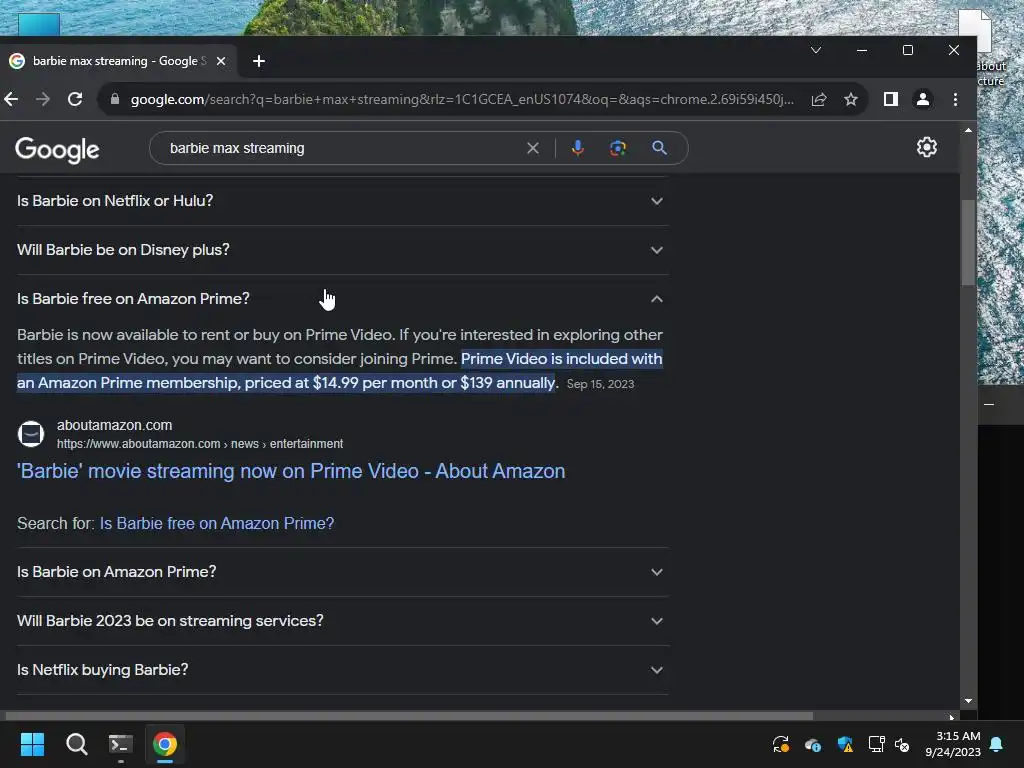Screen dimensions: 1024x768
Task: Open Windows Start menu
Action: tap(32, 744)
